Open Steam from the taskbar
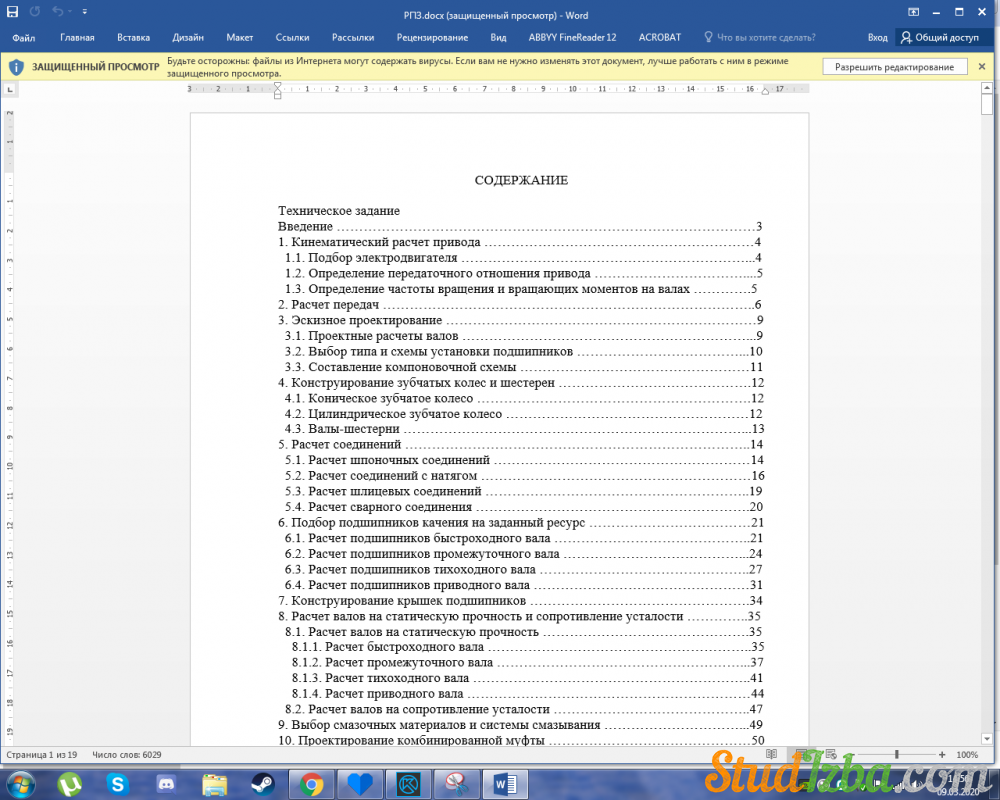 click(x=262, y=784)
